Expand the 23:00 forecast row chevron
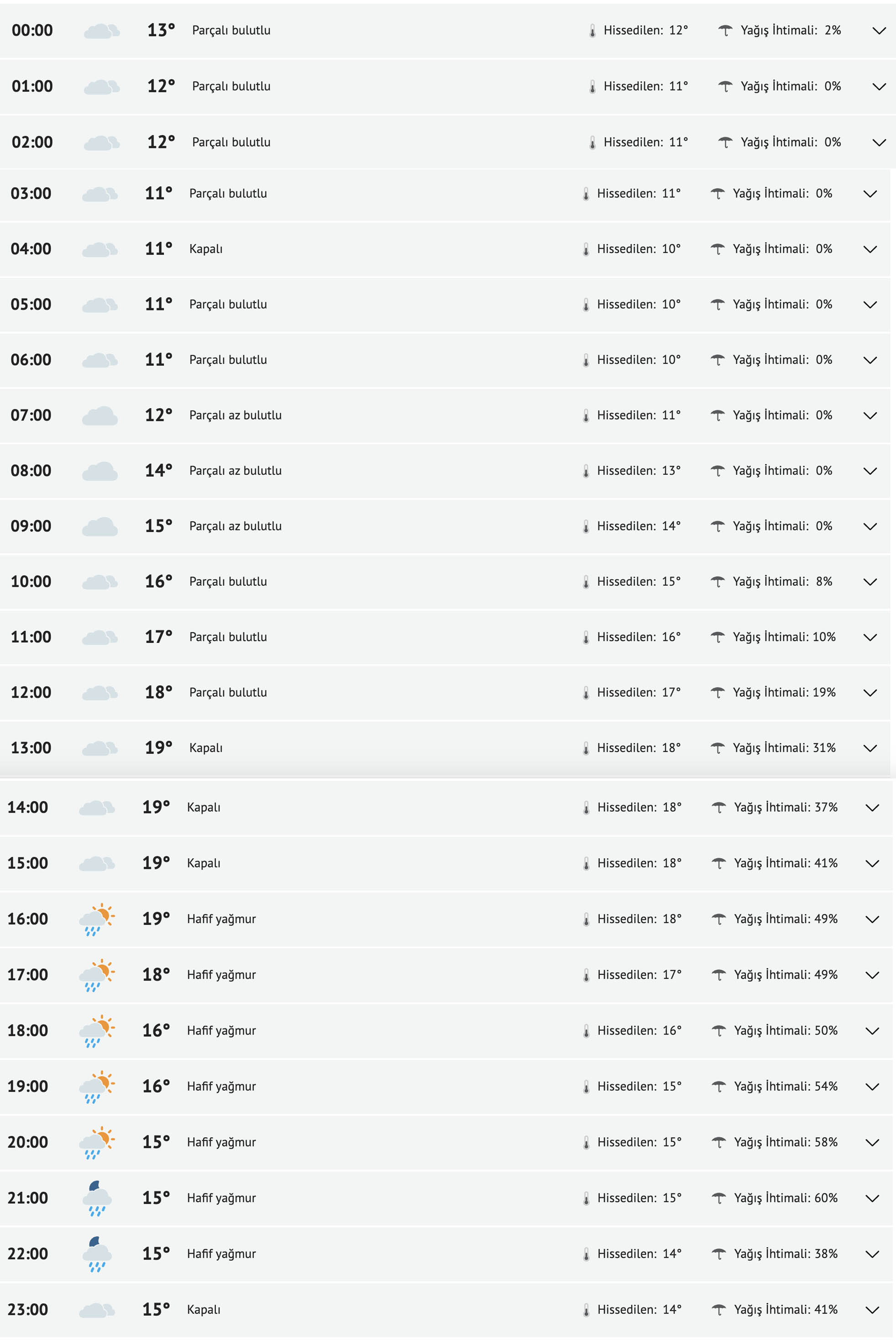This screenshot has height=1344, width=896. click(x=872, y=1310)
